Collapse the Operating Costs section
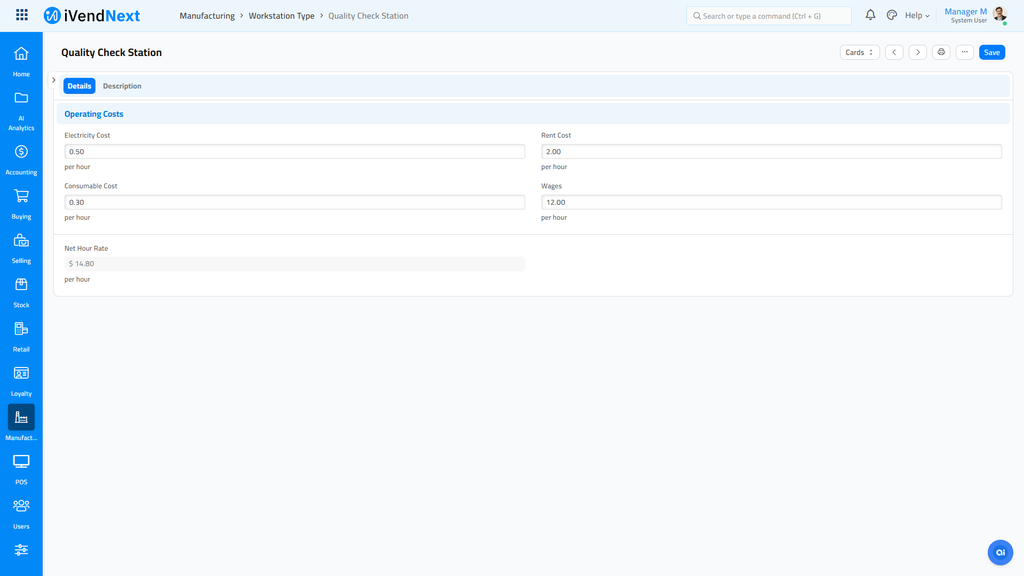1024x576 pixels. coord(94,114)
